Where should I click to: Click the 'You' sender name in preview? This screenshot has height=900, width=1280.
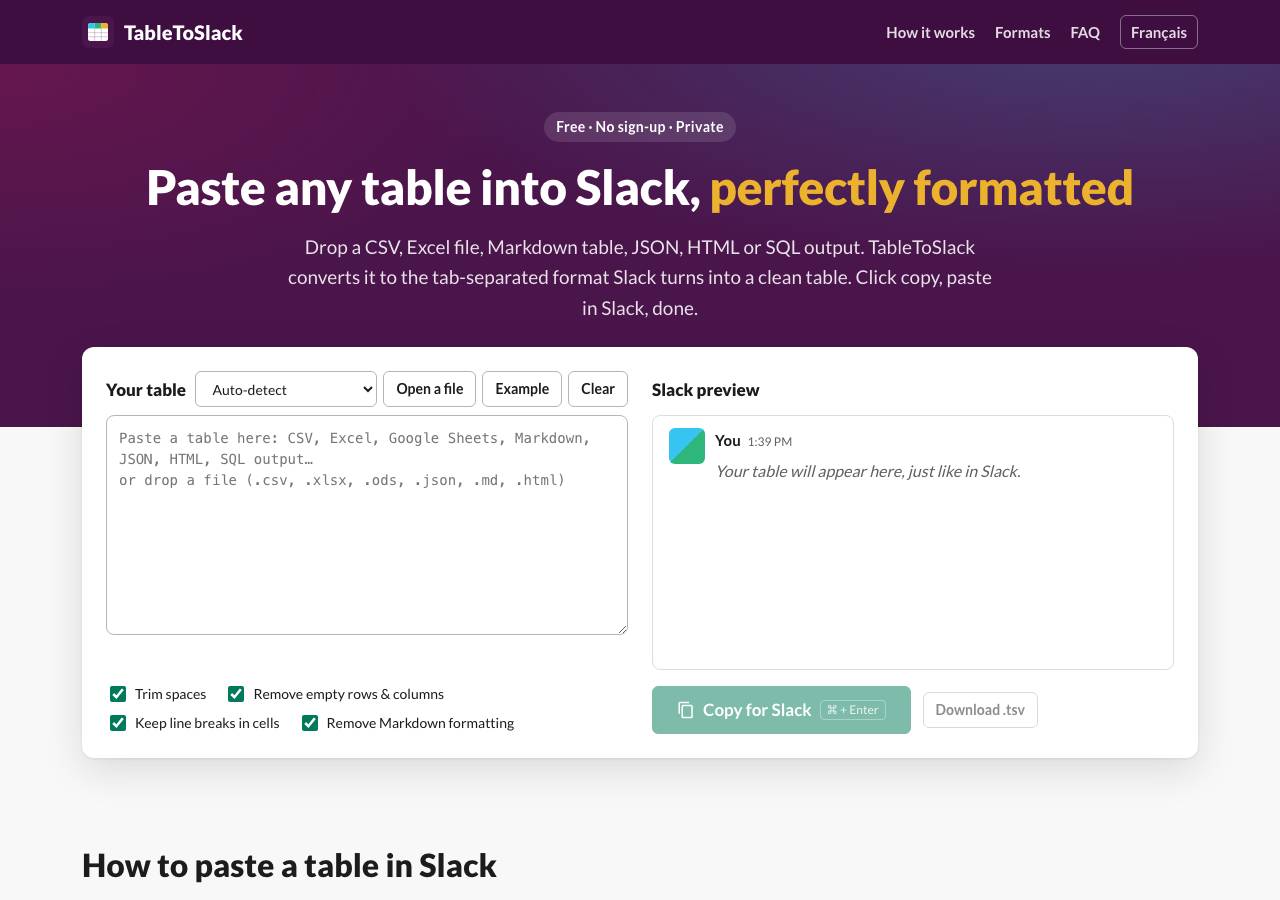pos(728,441)
